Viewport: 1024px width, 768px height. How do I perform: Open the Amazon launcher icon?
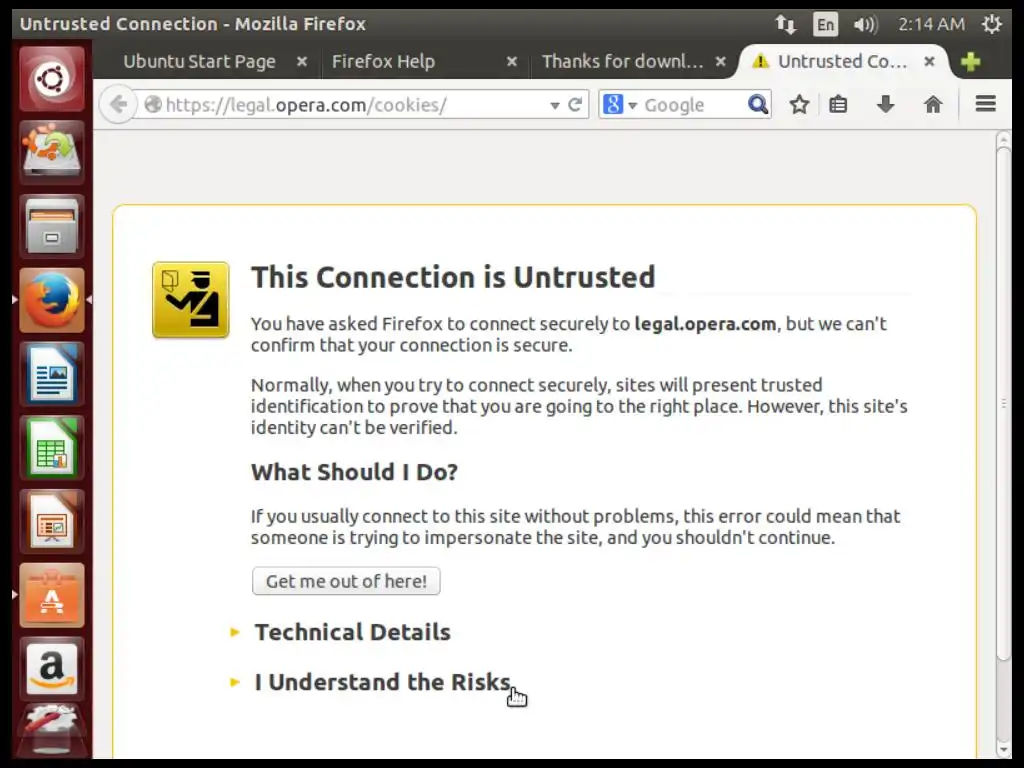click(x=52, y=669)
